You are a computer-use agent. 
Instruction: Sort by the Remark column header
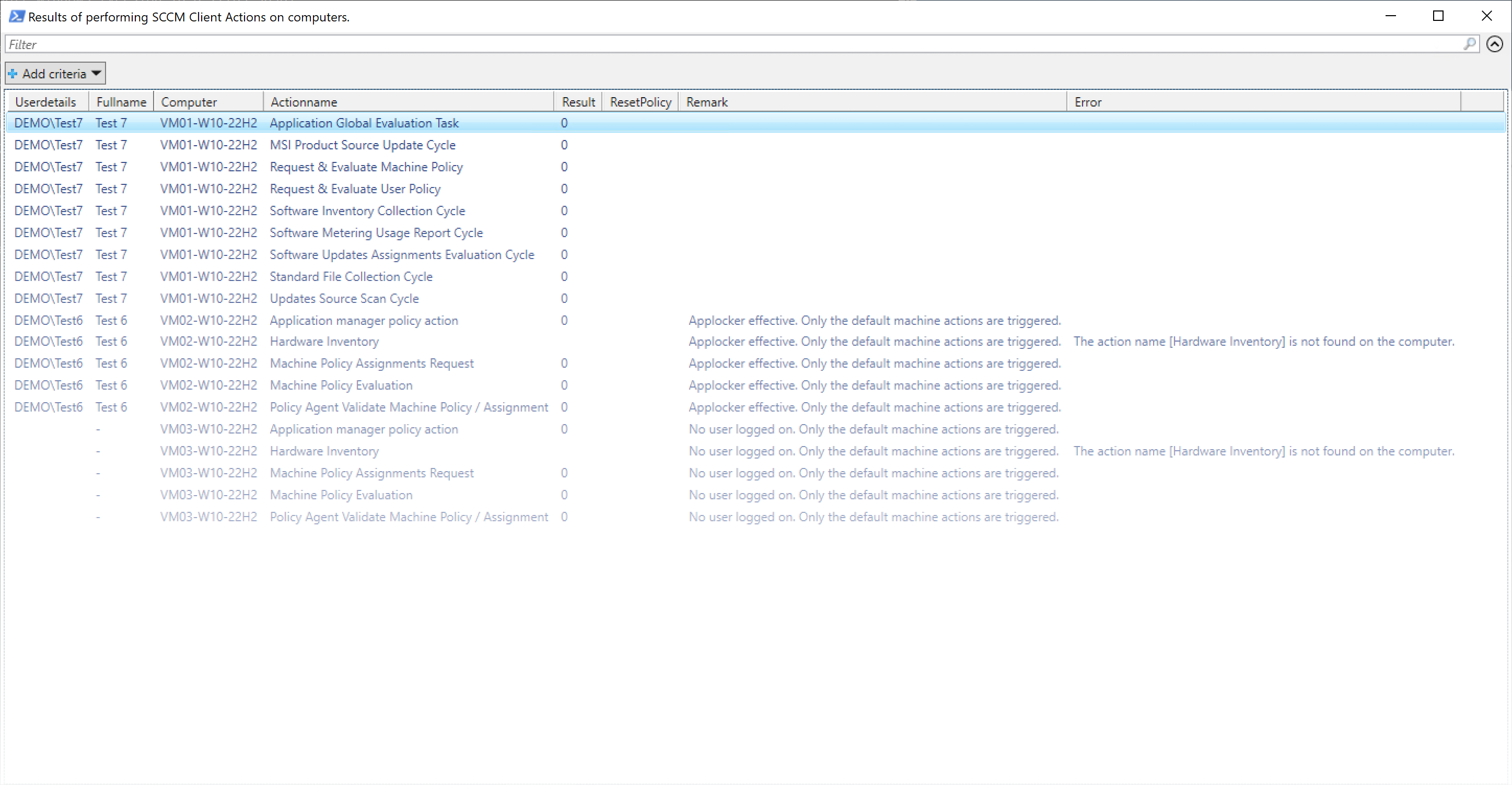pyautogui.click(x=707, y=102)
